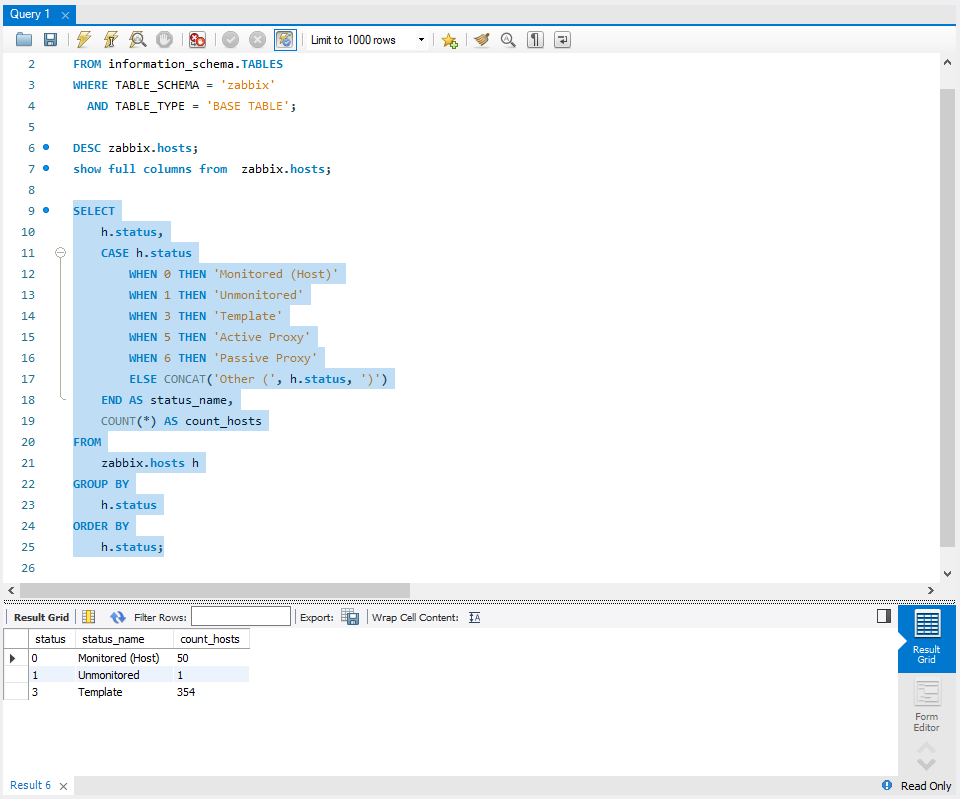
Task: Collapse the CASE block fold marker
Action: [x=60, y=252]
